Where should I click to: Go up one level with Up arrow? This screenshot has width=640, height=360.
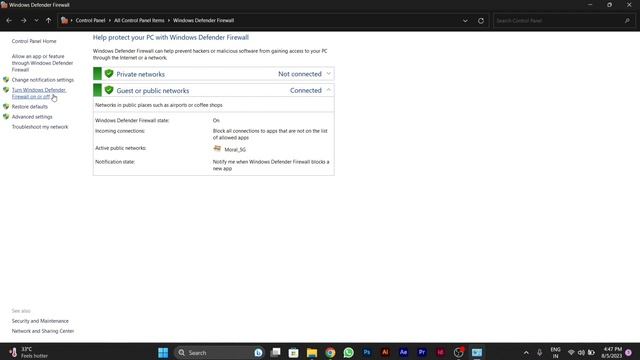pyautogui.click(x=49, y=20)
